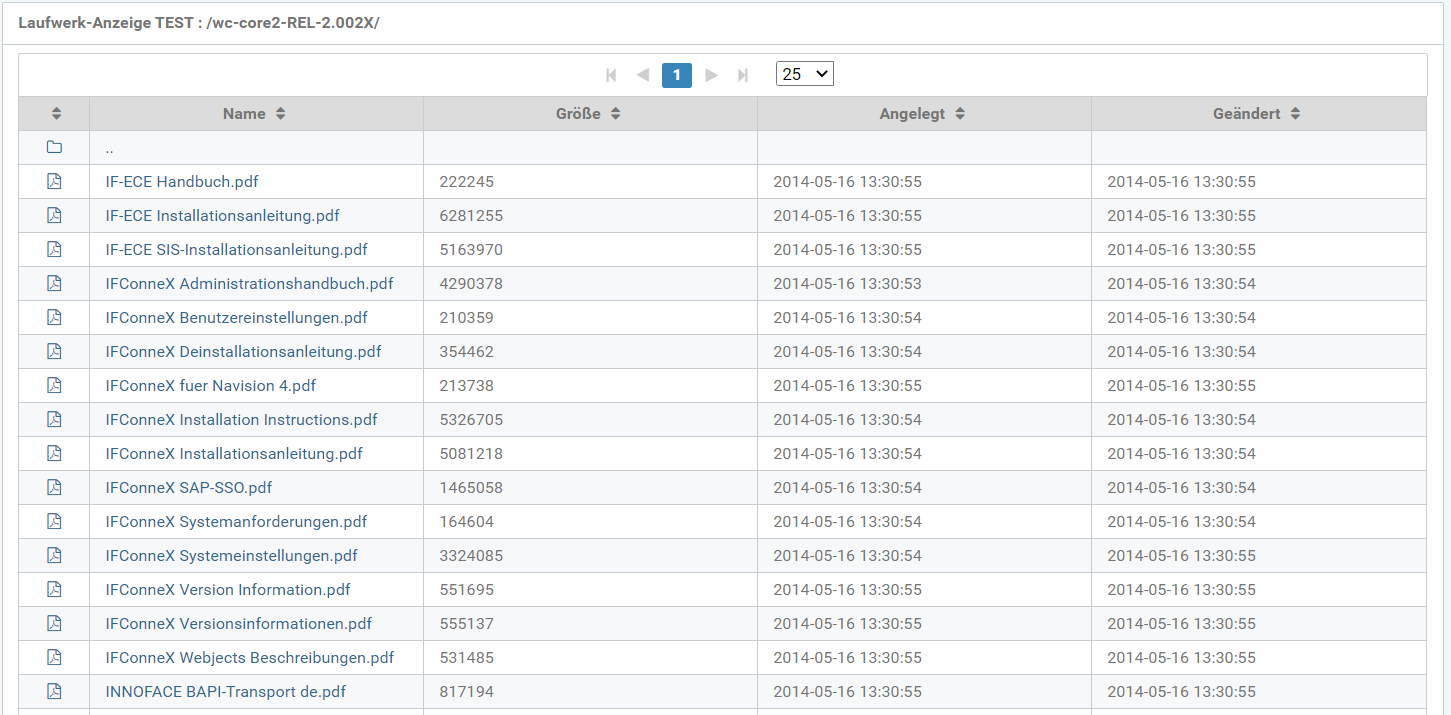The width and height of the screenshot is (1451, 715).
Task: Go to the first page of results
Action: point(611,75)
